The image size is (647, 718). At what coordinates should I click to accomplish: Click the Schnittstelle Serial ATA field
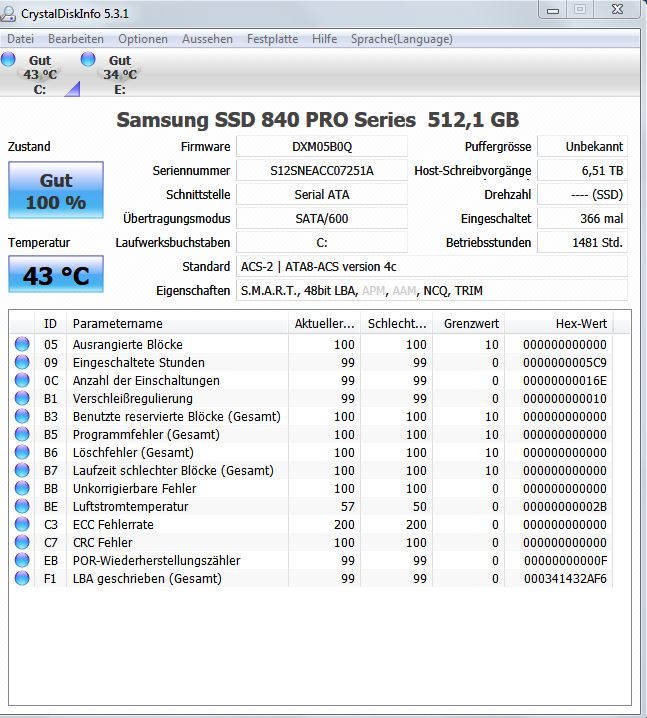(x=322, y=195)
